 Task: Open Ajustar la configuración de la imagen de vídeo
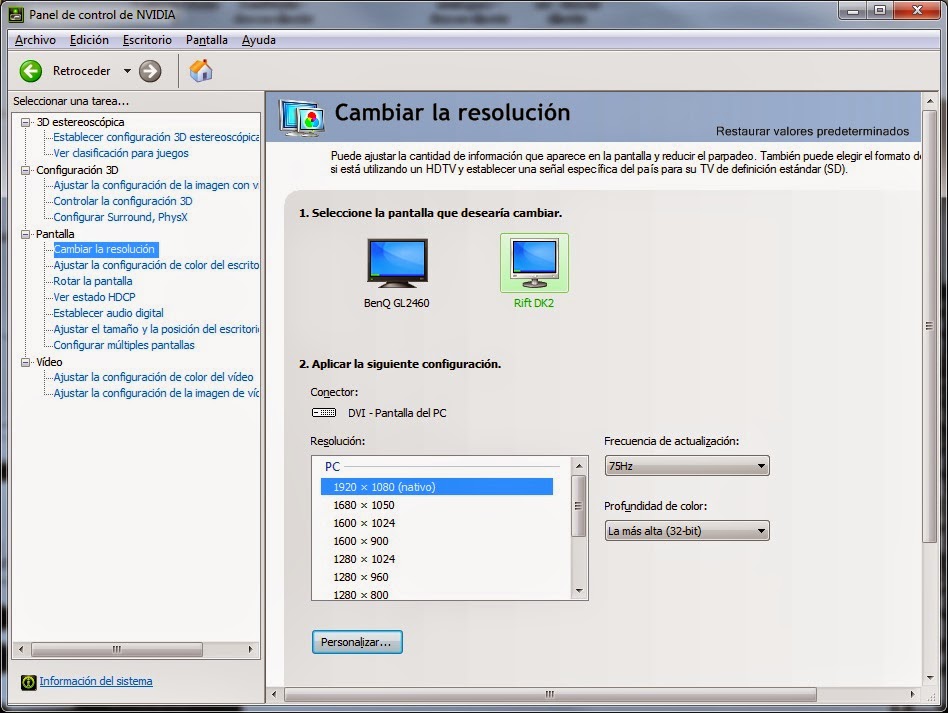coord(156,393)
